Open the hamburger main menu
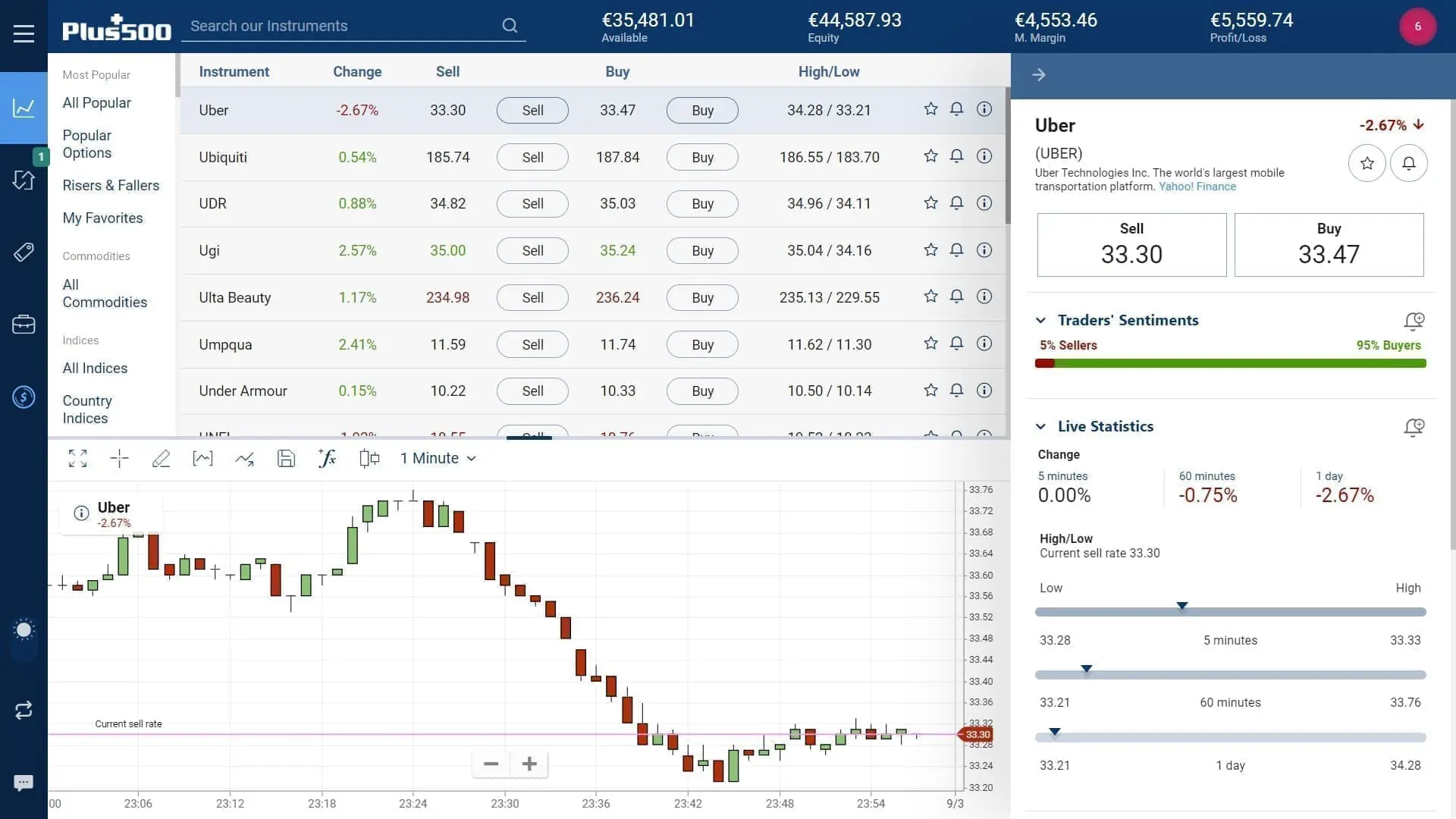This screenshot has height=819, width=1456. point(24,33)
